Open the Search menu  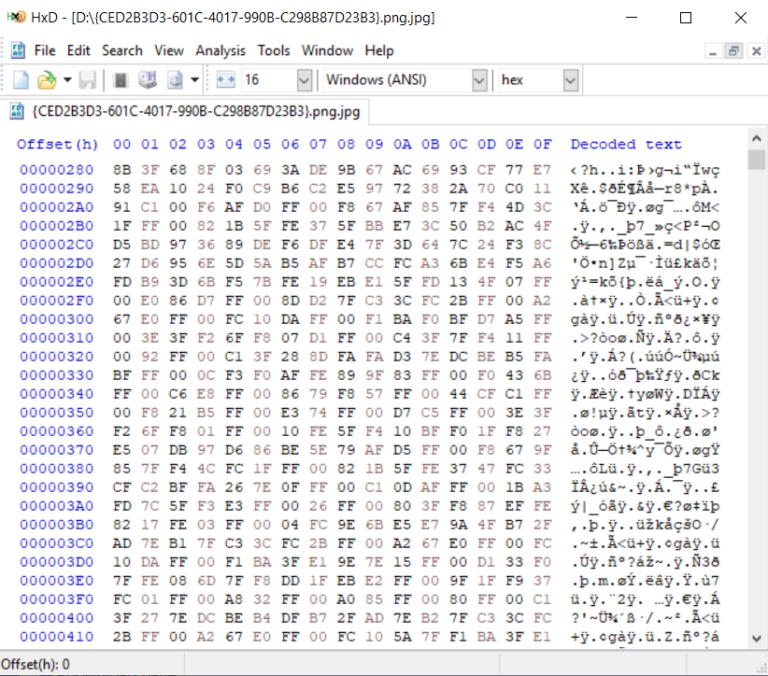click(122, 50)
